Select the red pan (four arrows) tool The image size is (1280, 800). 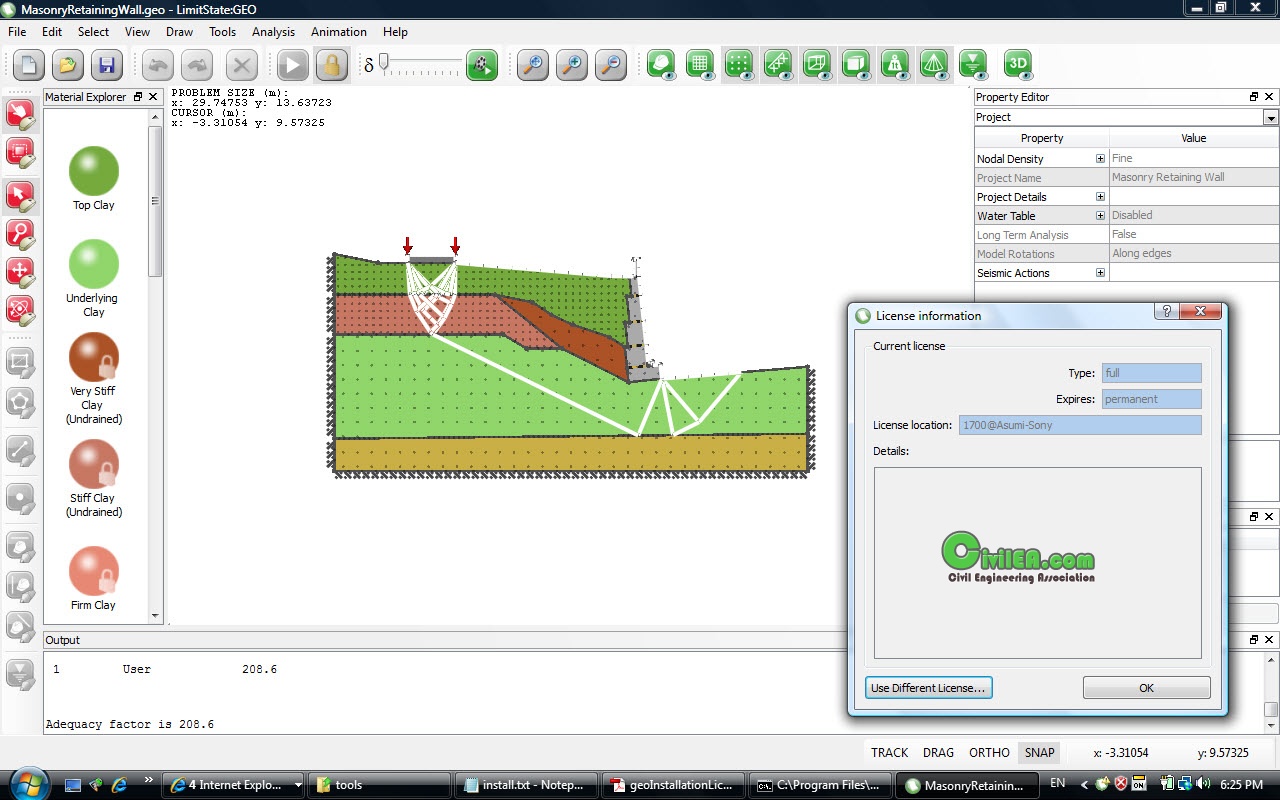point(21,273)
